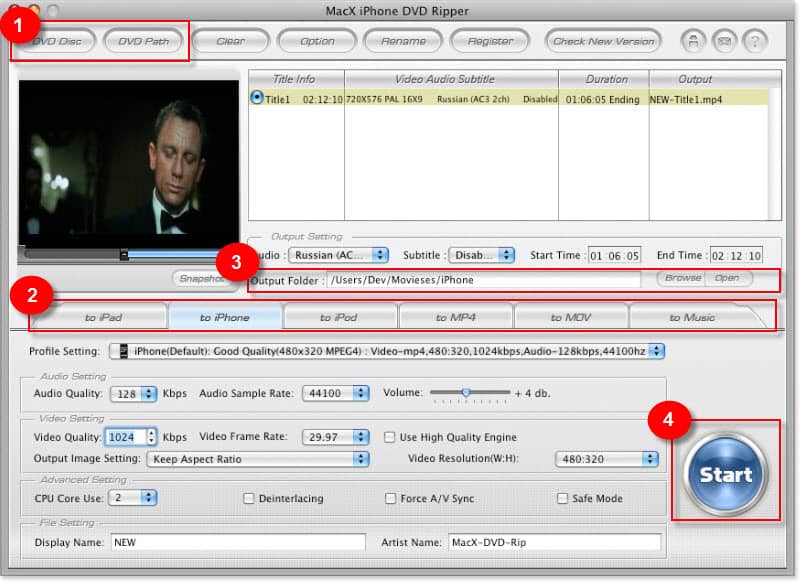The image size is (800, 582).
Task: Enable the Use High Quality Engine checkbox
Action: [389, 437]
